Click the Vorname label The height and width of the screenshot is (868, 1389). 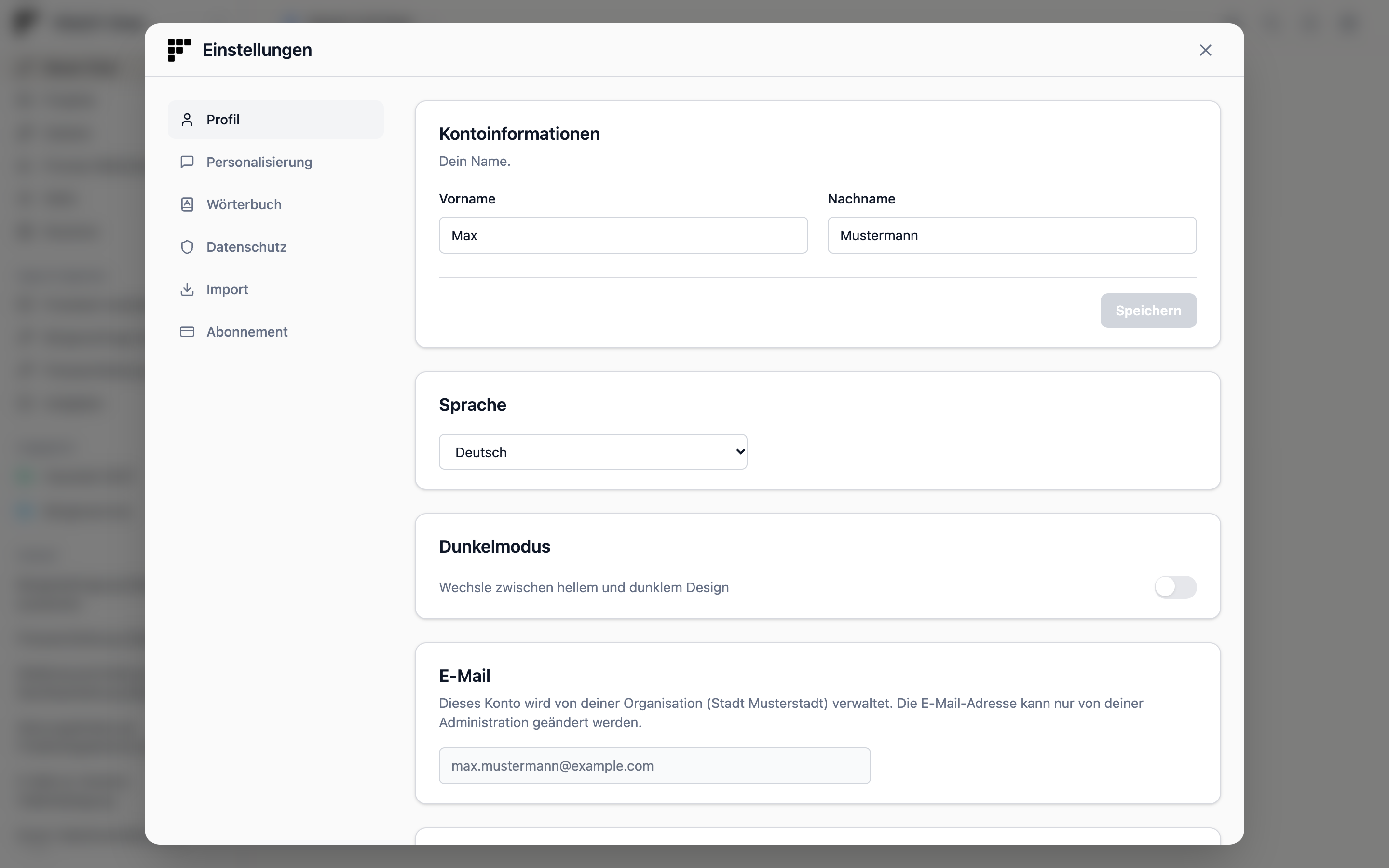pyautogui.click(x=467, y=199)
